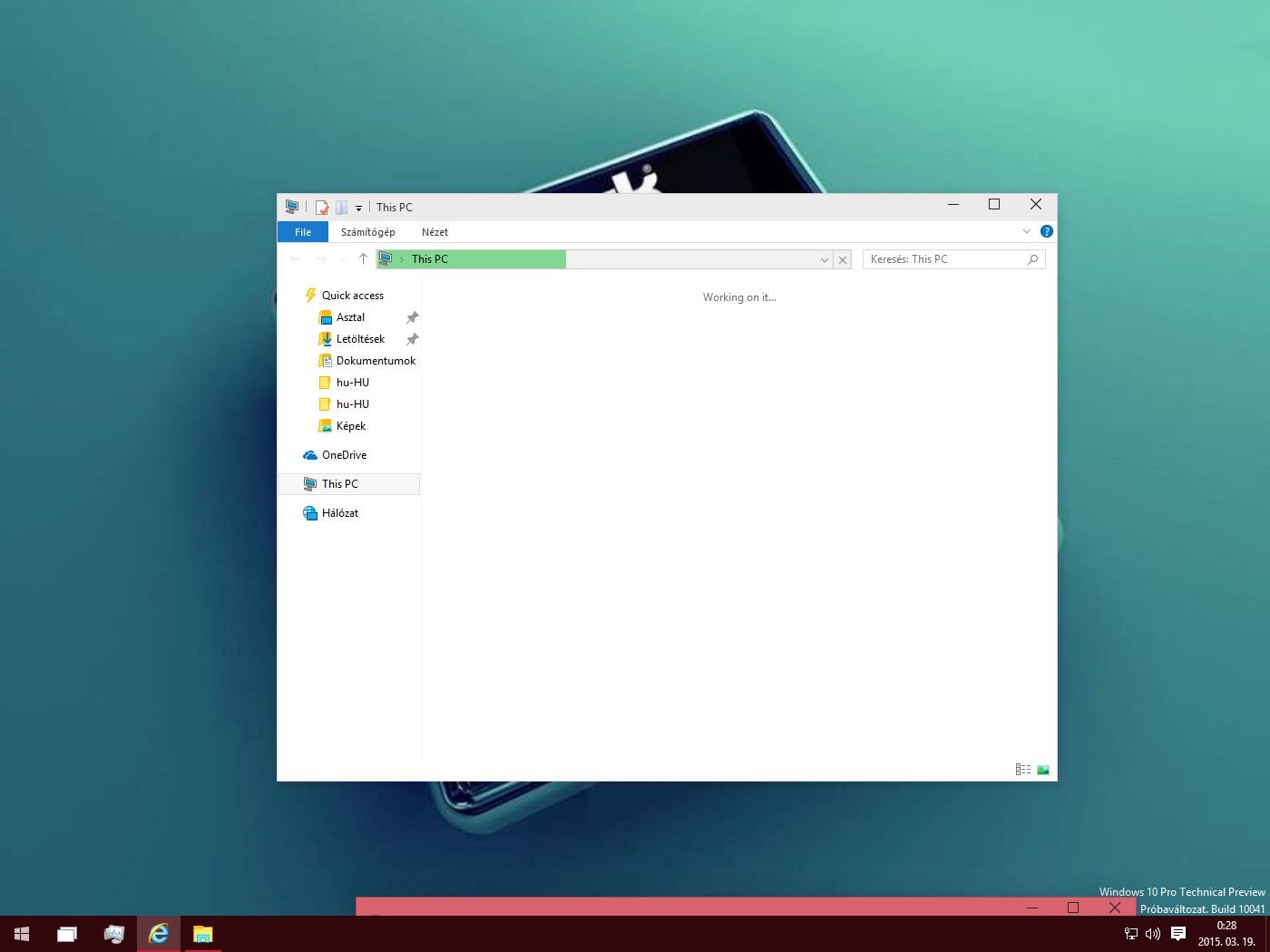The image size is (1270, 952).
Task: Click the Properties quick access toolbar icon
Action: (x=321, y=208)
